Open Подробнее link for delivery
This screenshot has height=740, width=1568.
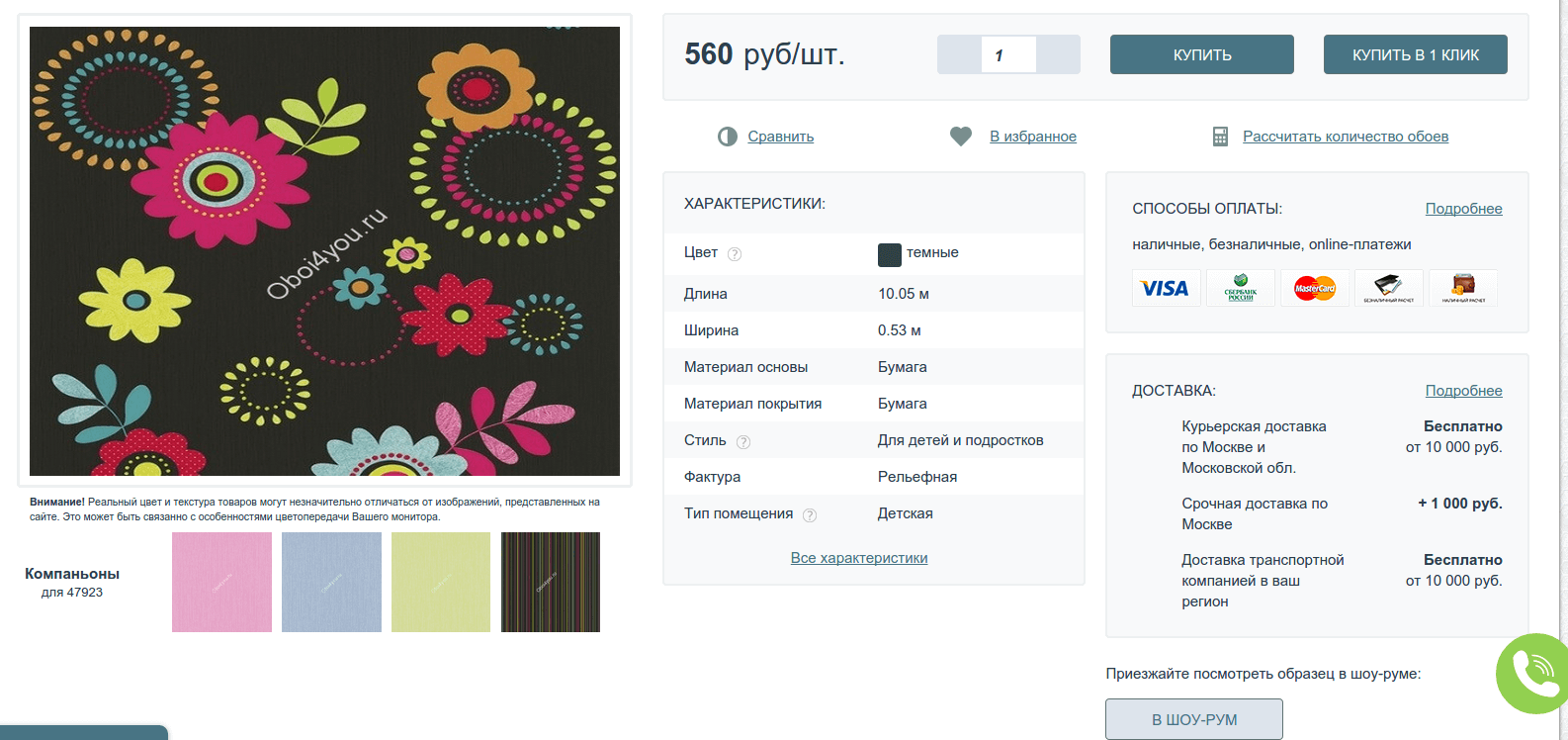(x=1463, y=391)
